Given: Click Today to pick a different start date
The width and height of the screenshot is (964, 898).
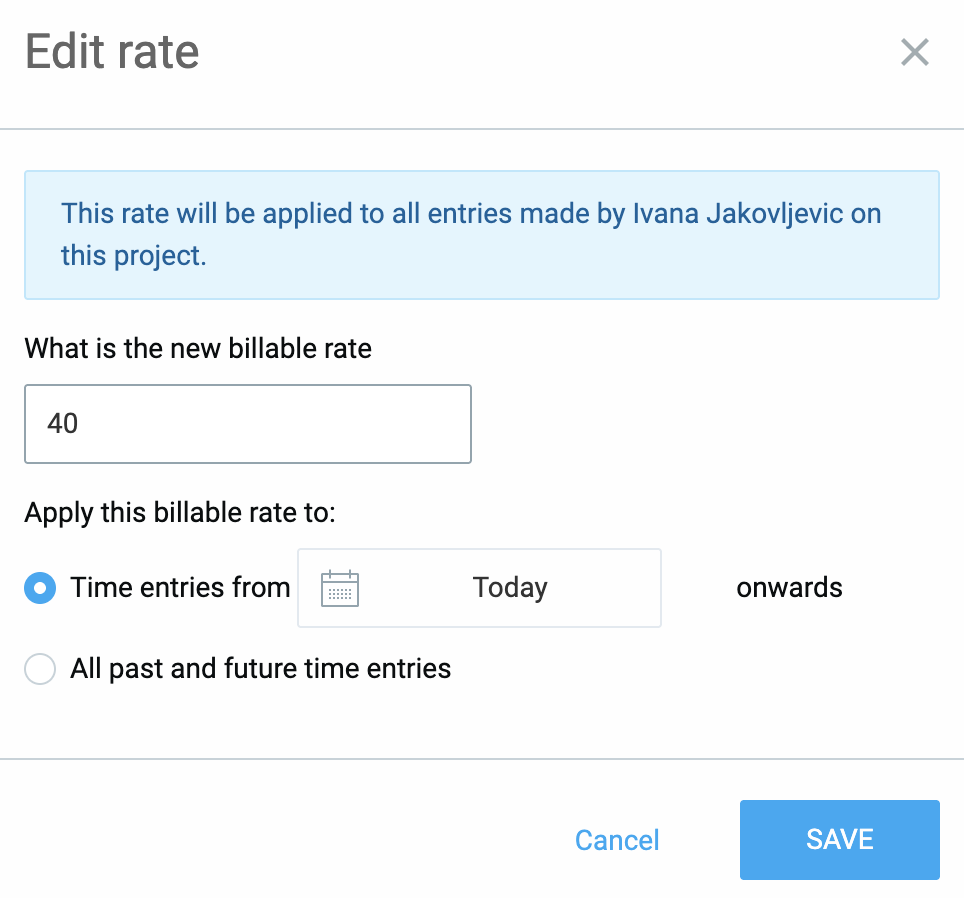Looking at the screenshot, I should (x=510, y=588).
